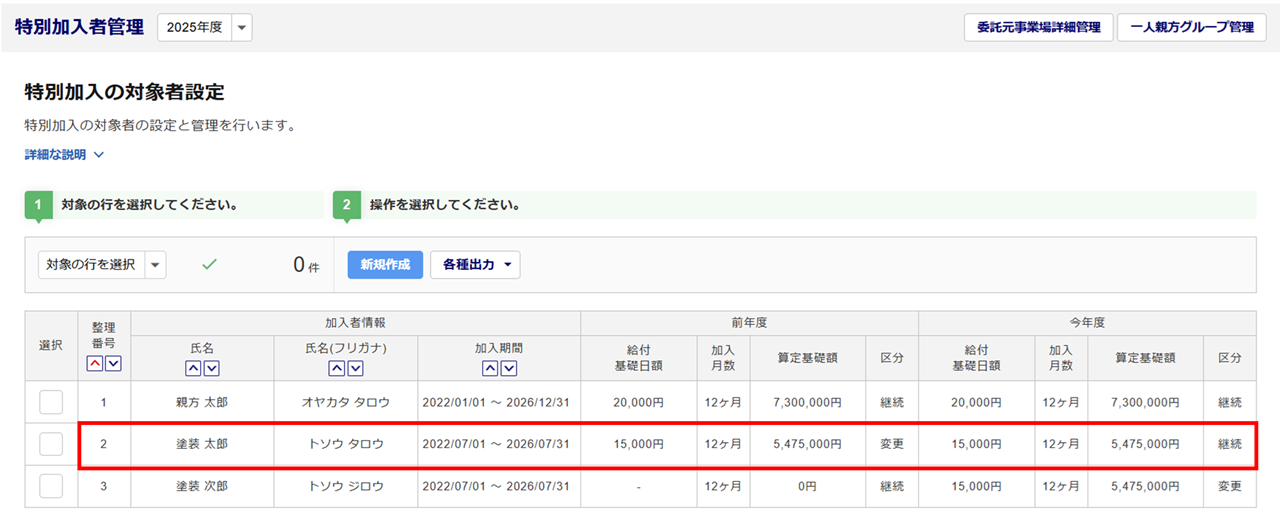
Task: Click the name cell 塗装 次郎
Action: (x=202, y=486)
